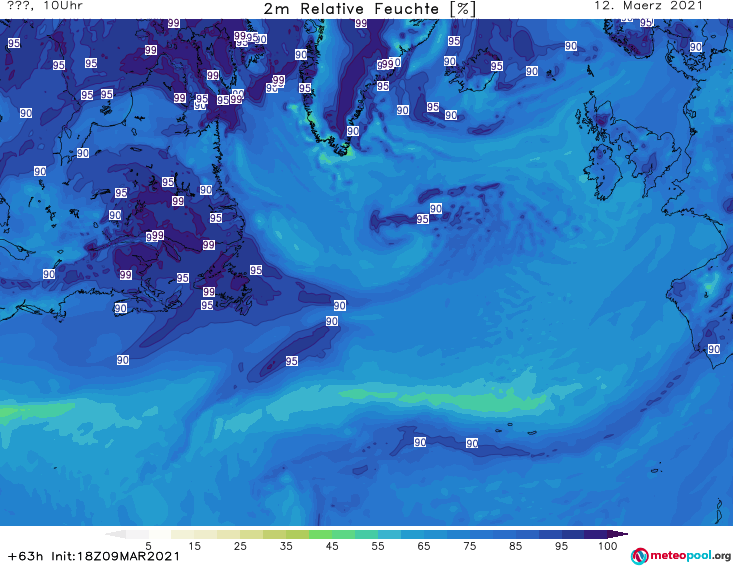The height and width of the screenshot is (566, 733).
Task: Click the 65 tick label on color scale
Action: pos(424,546)
